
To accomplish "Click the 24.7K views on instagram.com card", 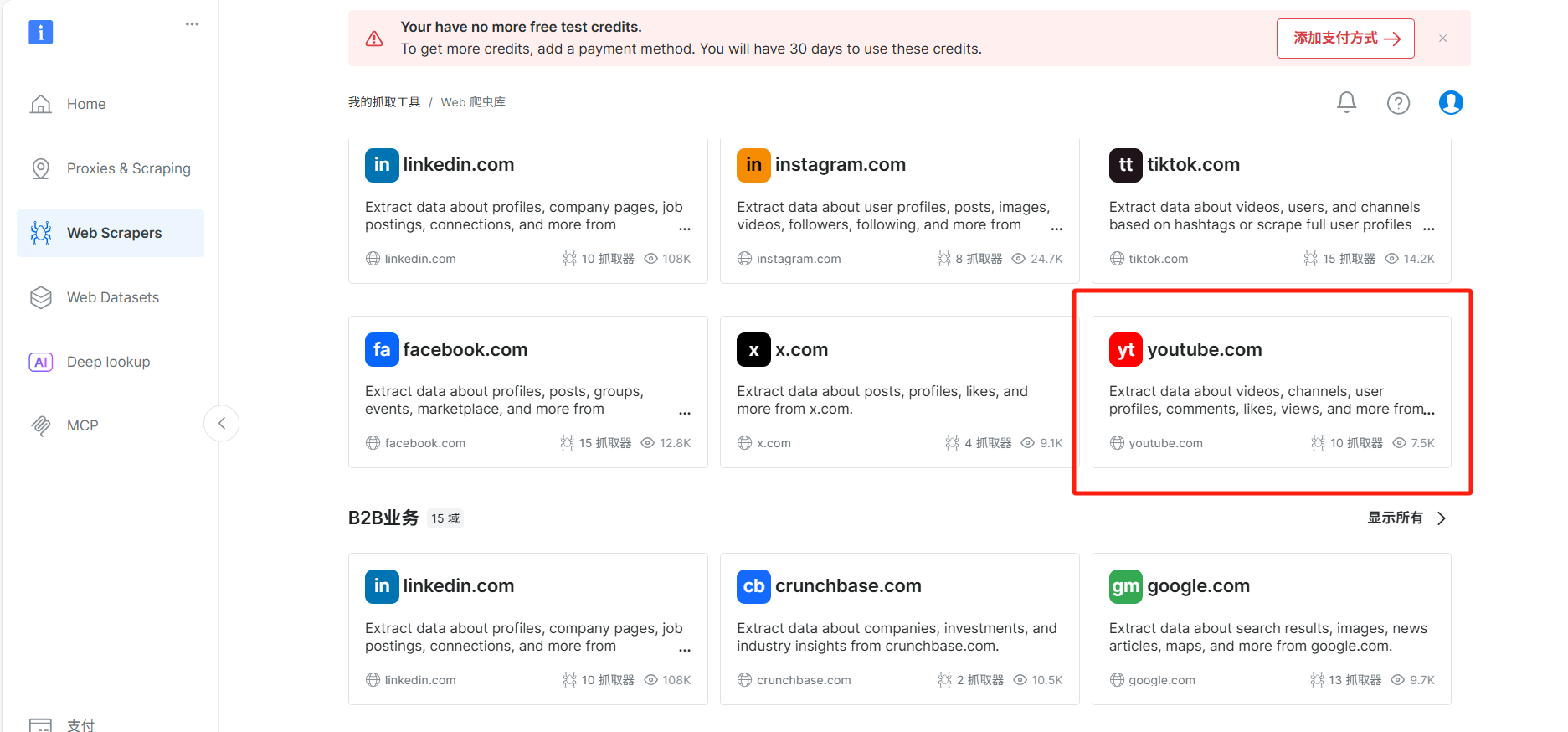I will (x=1037, y=259).
